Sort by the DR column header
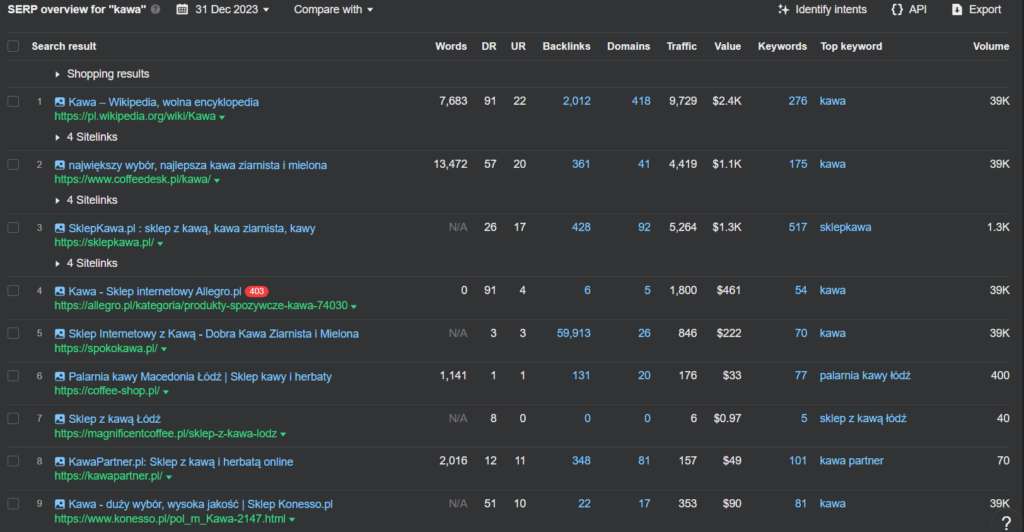The width and height of the screenshot is (1024, 532). 488,46
